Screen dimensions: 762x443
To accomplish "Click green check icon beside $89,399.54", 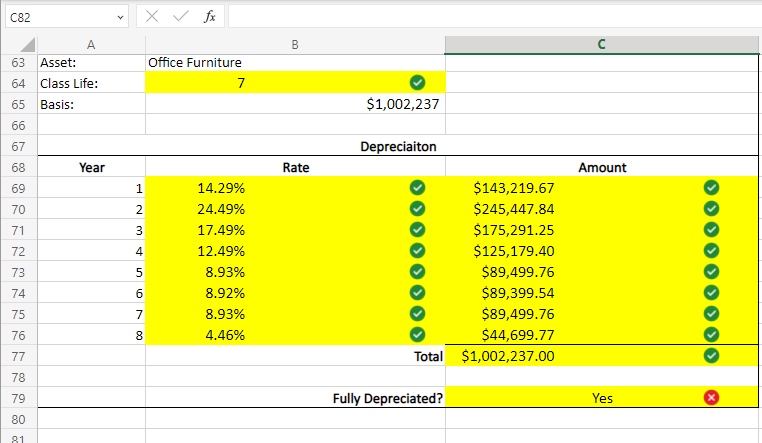I will 711,292.
